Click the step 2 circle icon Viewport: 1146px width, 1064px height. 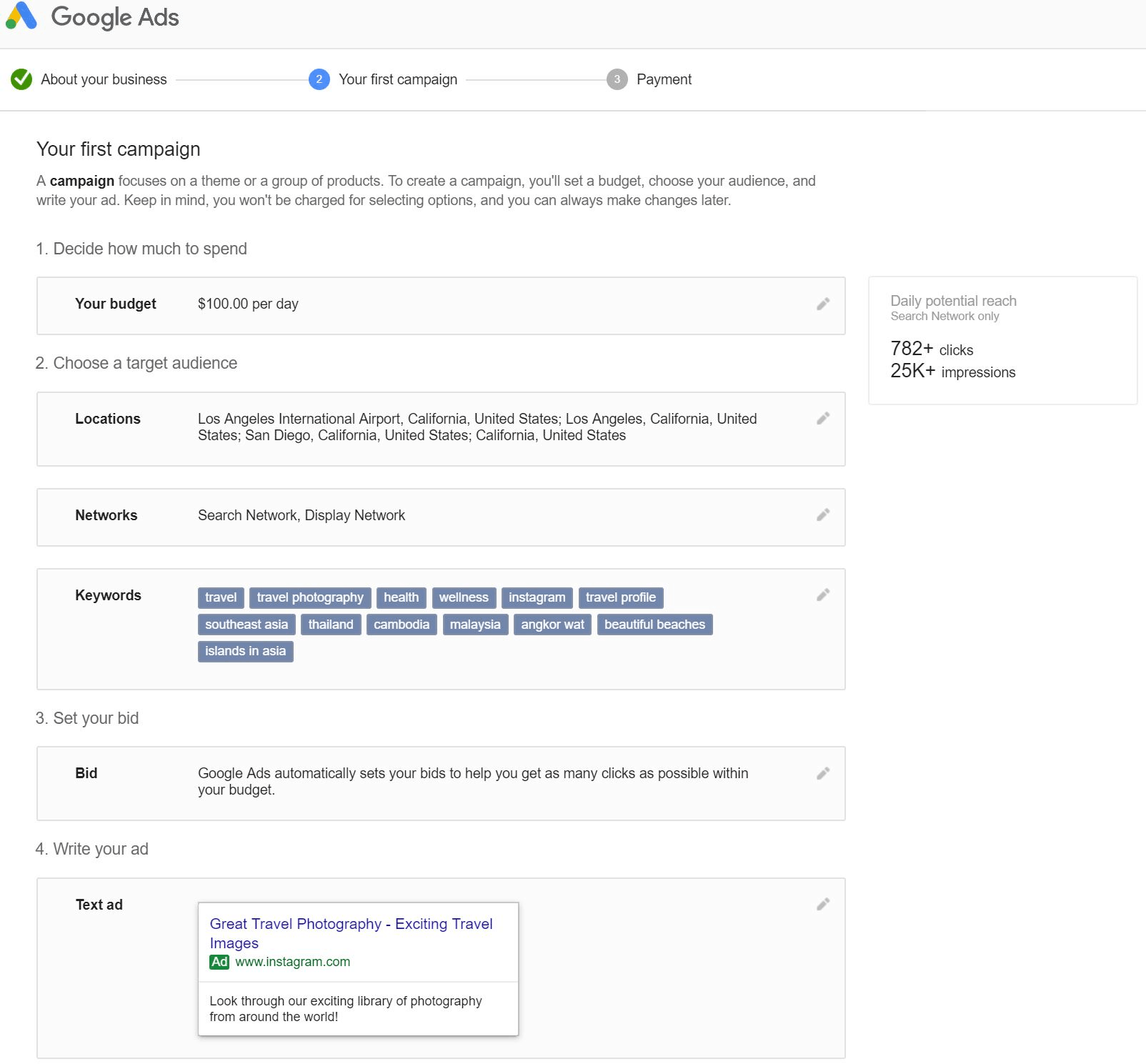pyautogui.click(x=319, y=79)
